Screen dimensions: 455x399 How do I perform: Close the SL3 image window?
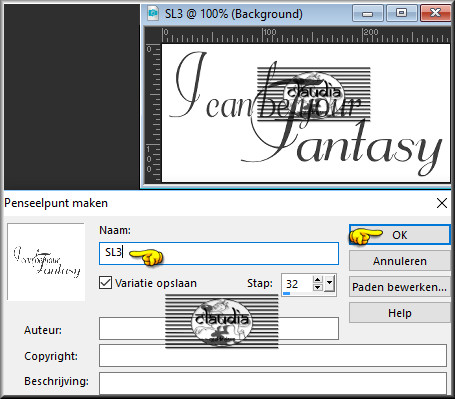pyautogui.click(x=435, y=14)
